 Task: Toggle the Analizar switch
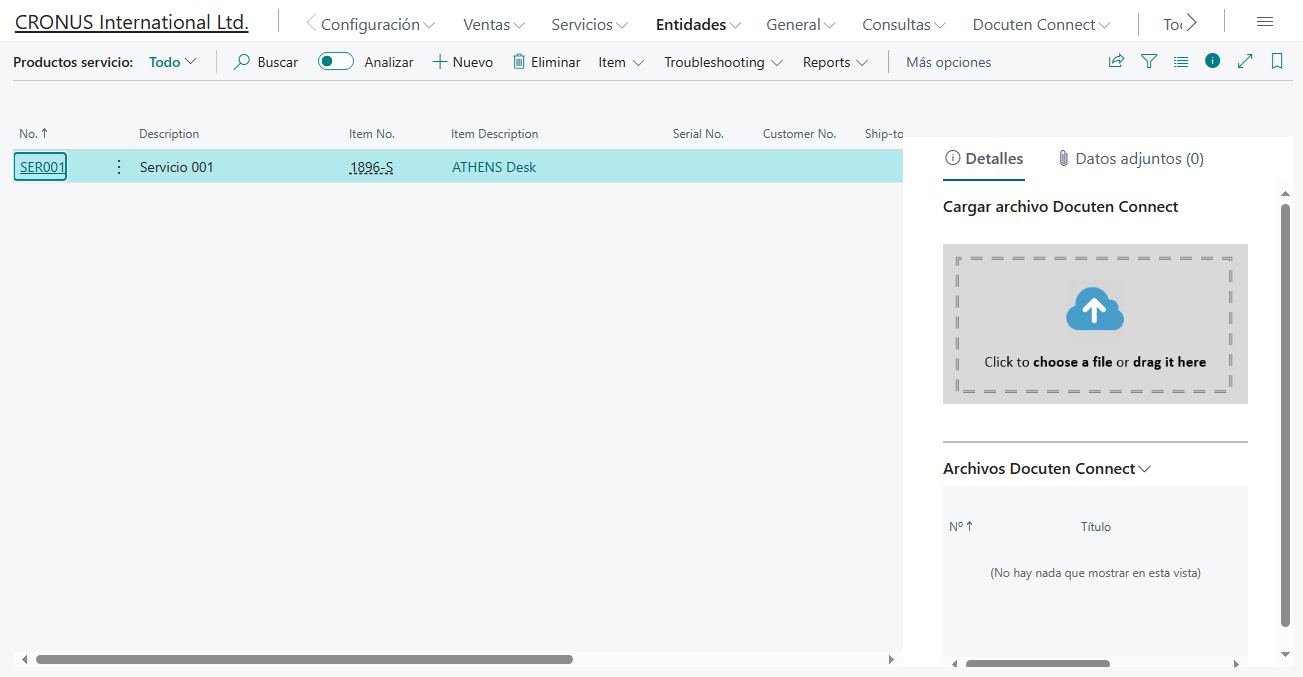click(x=335, y=61)
